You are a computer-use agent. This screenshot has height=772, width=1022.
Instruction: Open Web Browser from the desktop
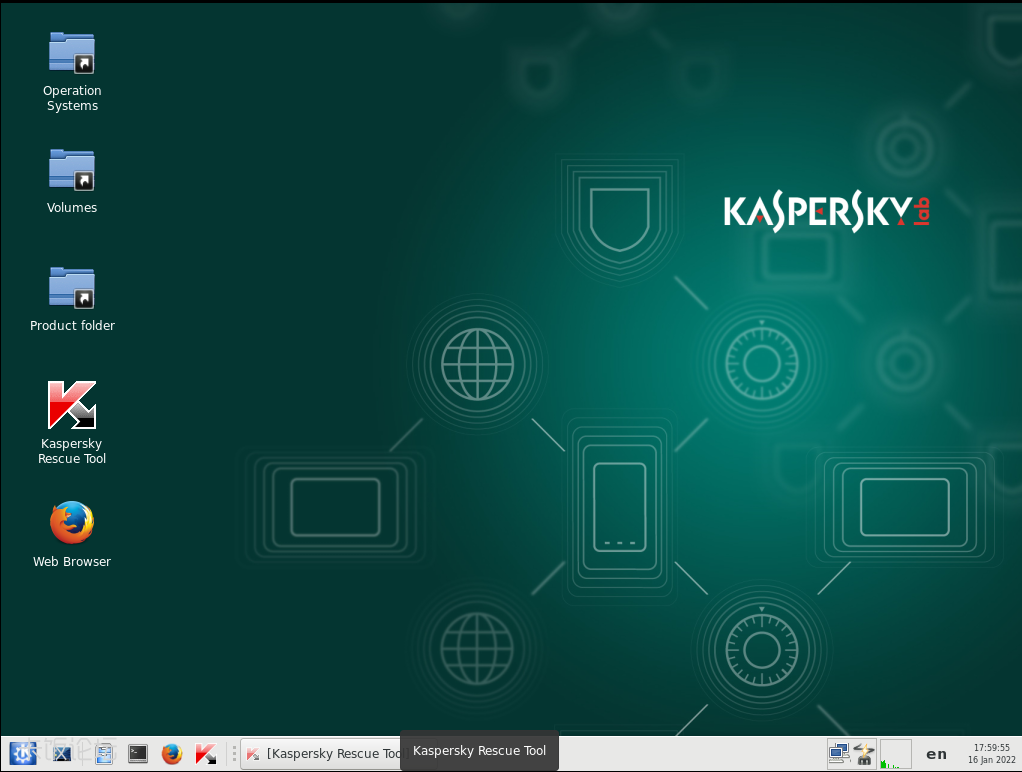tap(71, 521)
